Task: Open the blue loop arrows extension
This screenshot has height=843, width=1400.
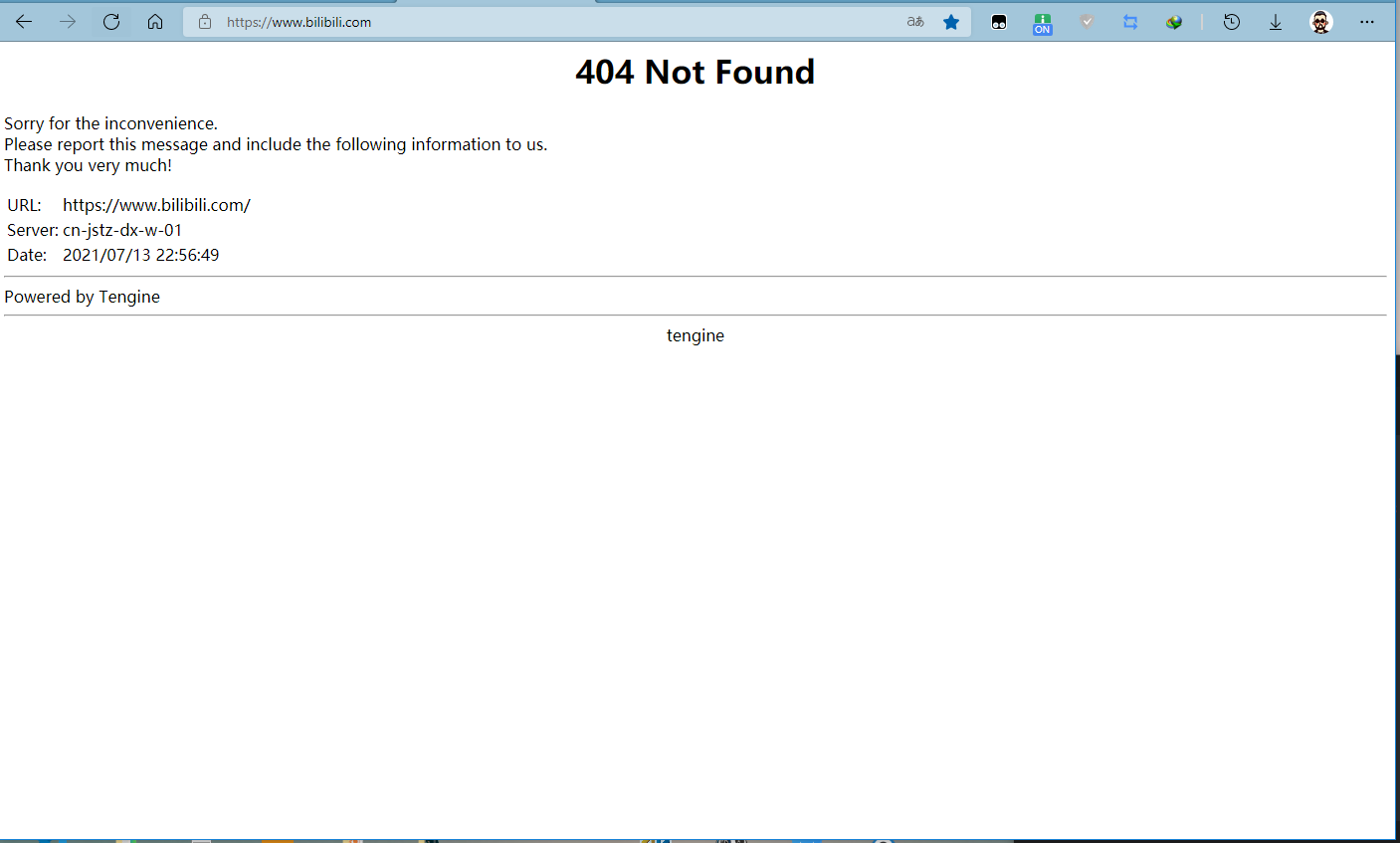Action: (x=1130, y=22)
